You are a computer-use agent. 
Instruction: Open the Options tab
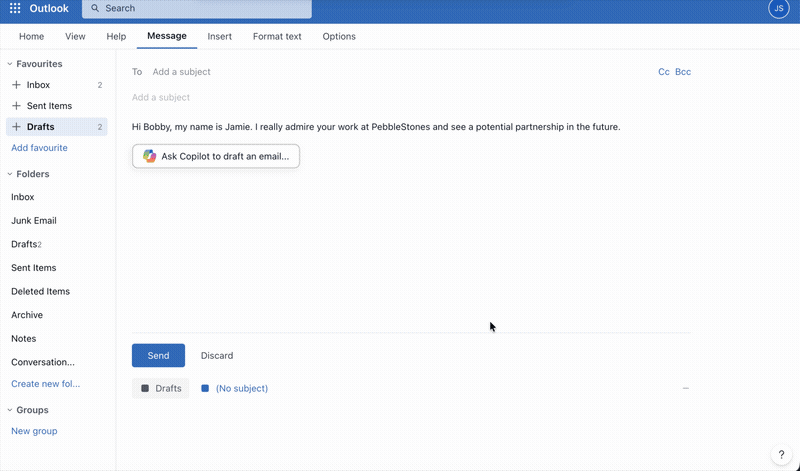point(339,36)
